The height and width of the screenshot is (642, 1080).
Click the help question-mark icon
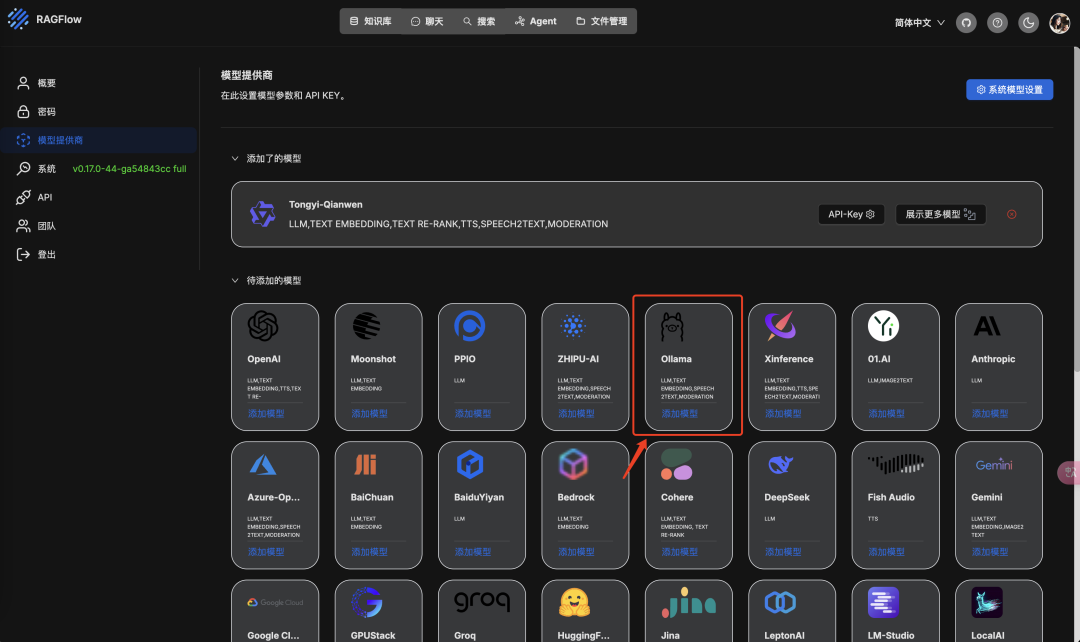tap(997, 23)
